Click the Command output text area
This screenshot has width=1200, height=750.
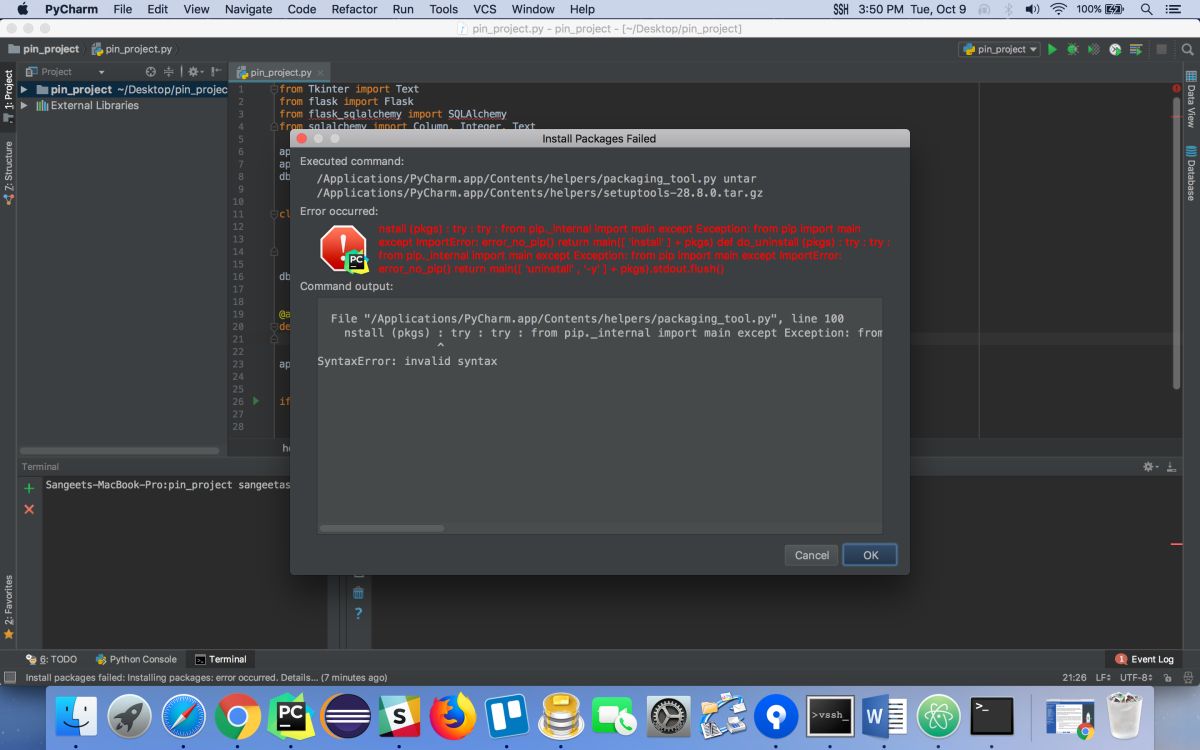600,415
